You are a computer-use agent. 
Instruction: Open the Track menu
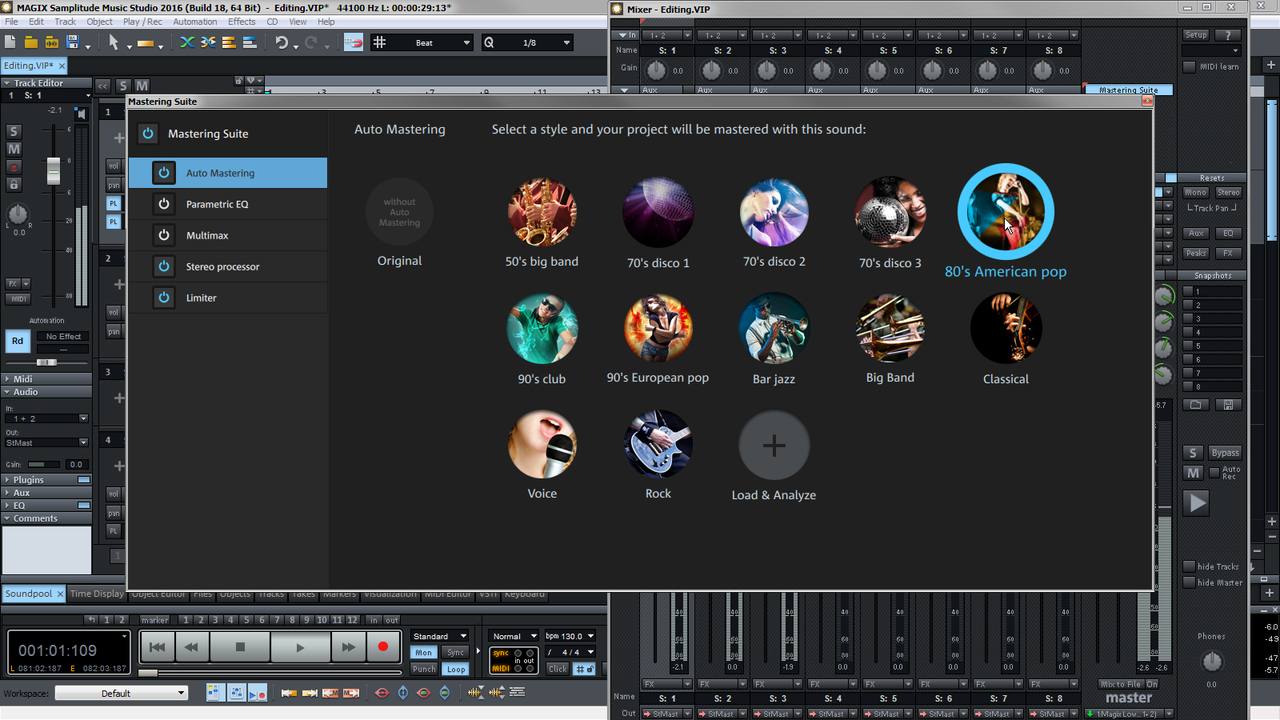pyautogui.click(x=65, y=21)
